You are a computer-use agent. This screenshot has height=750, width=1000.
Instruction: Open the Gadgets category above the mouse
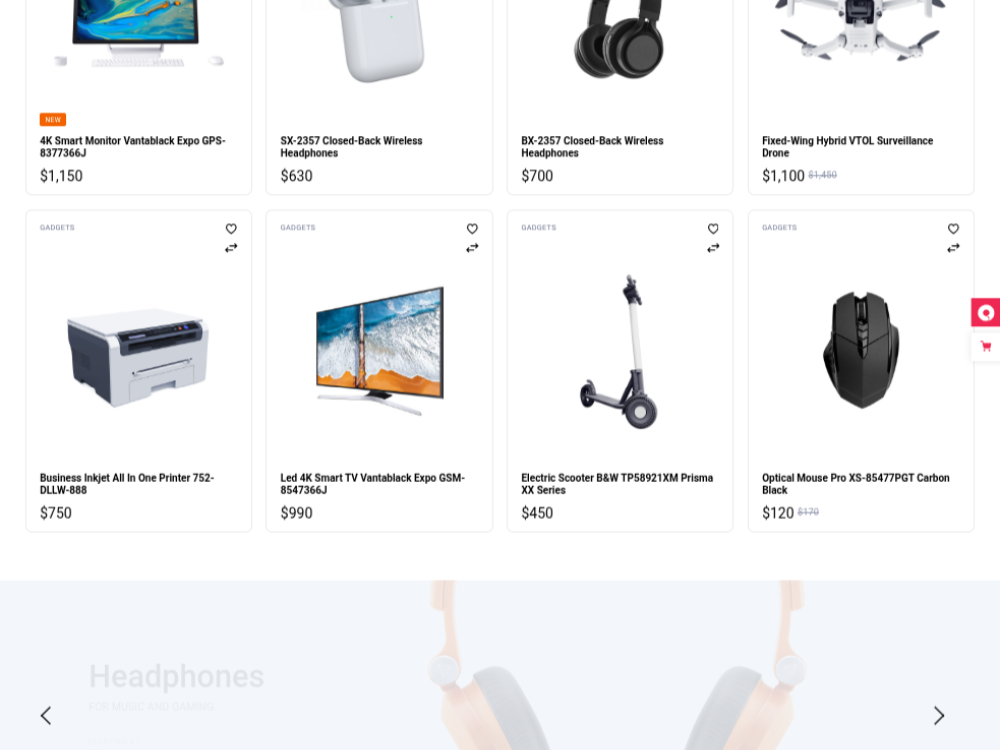coord(779,227)
